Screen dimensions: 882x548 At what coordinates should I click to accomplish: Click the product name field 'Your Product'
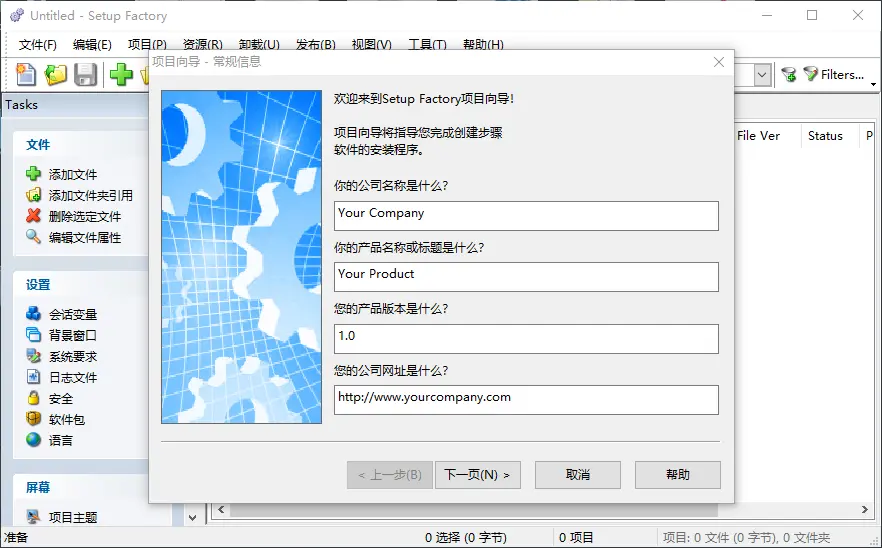tap(526, 277)
